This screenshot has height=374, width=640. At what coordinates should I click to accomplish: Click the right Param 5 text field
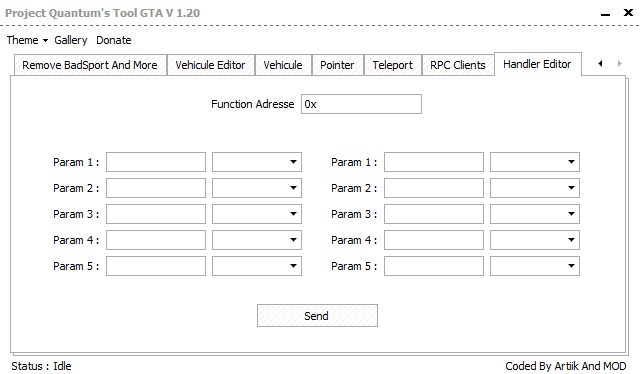(x=434, y=266)
